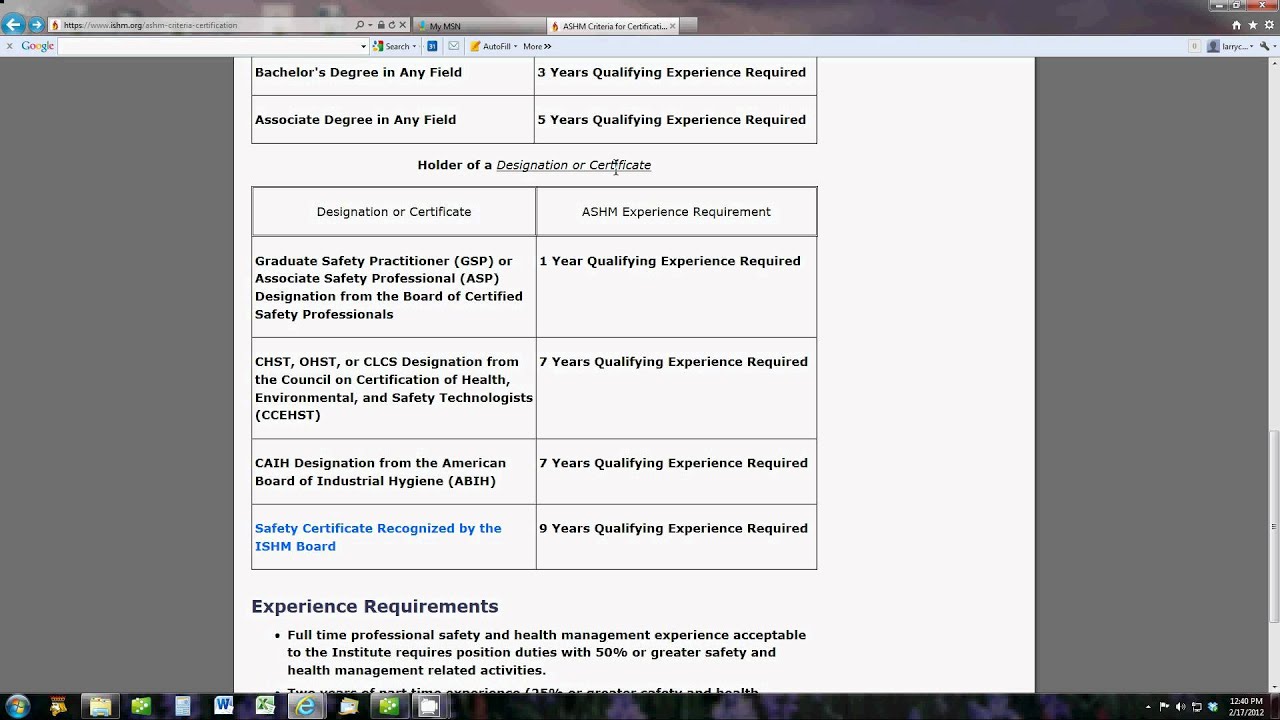This screenshot has width=1280, height=720.
Task: Close the Google Toolbar with its X
Action: [x=9, y=46]
